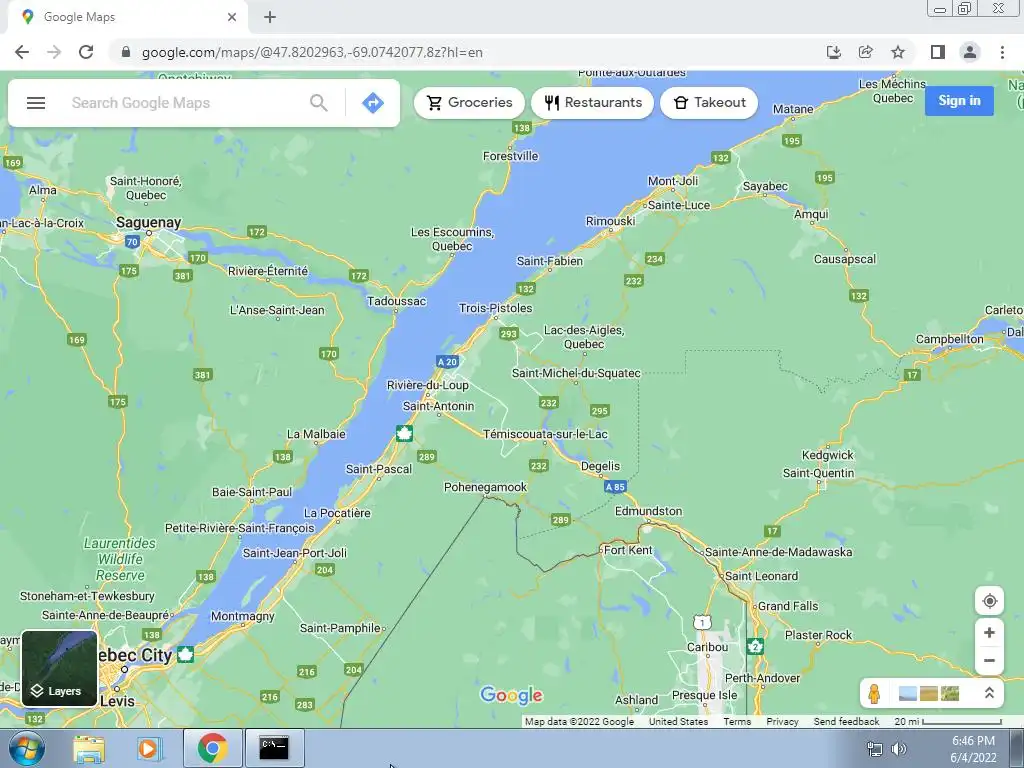Click the Grand Falls label
1024x768 pixels.
click(788, 606)
